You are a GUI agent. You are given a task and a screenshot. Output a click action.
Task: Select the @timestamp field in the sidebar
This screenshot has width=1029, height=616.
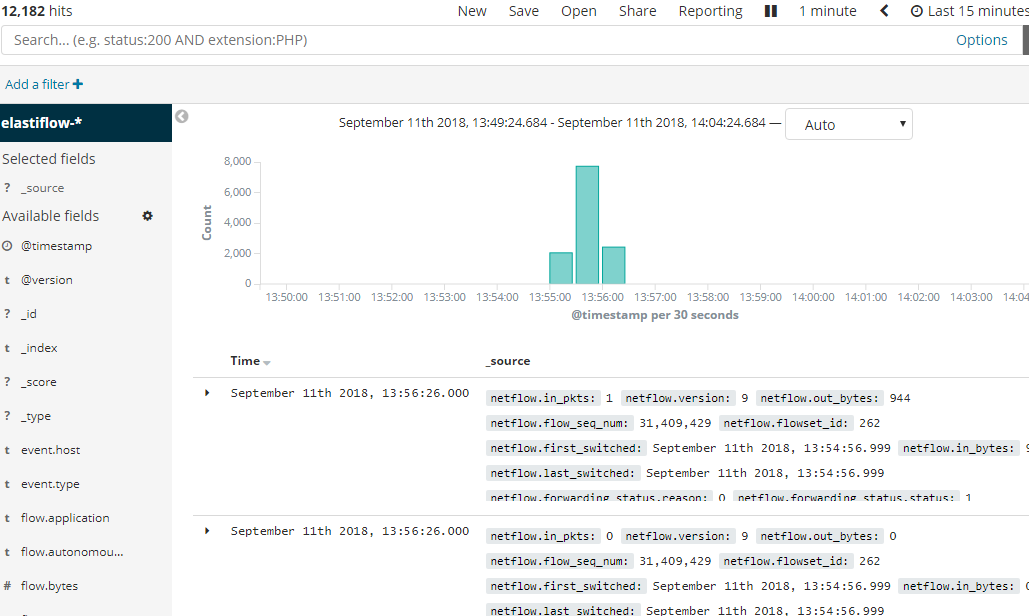tap(56, 246)
